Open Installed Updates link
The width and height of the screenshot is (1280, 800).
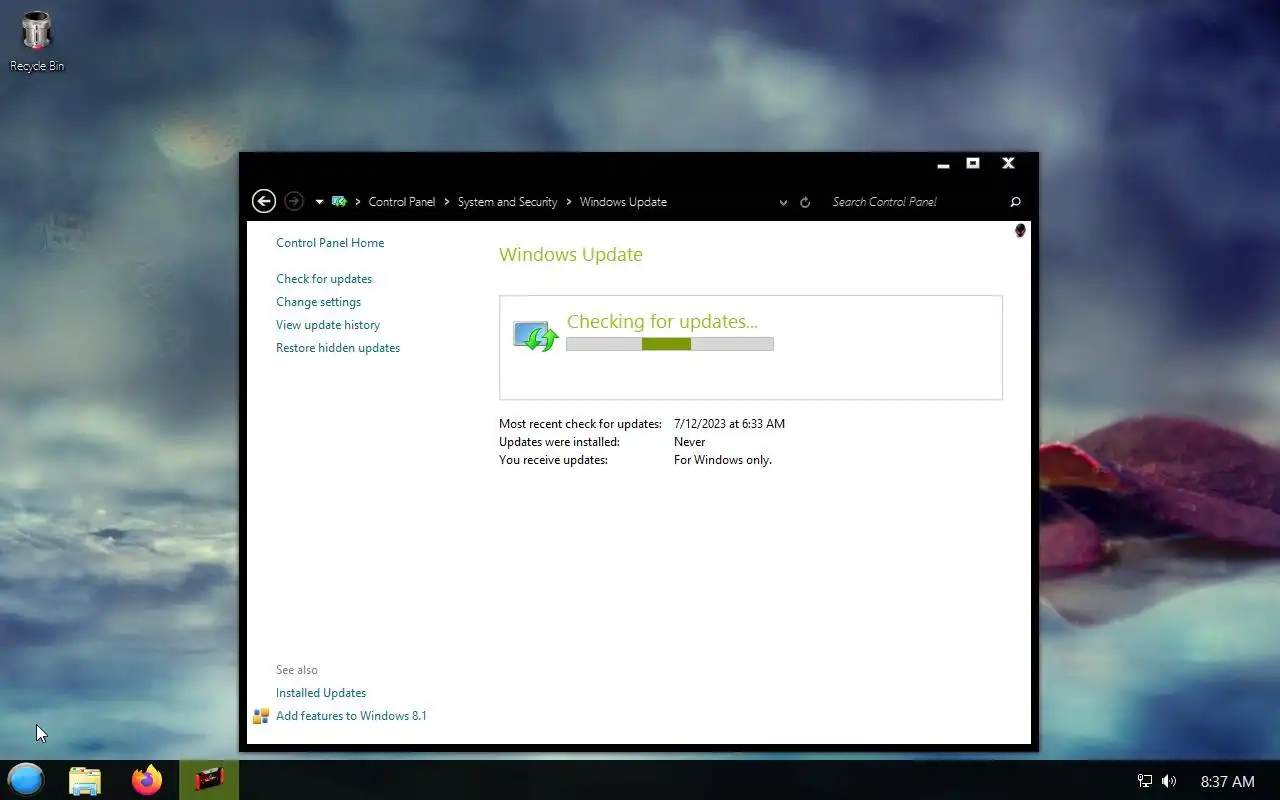pyautogui.click(x=321, y=693)
